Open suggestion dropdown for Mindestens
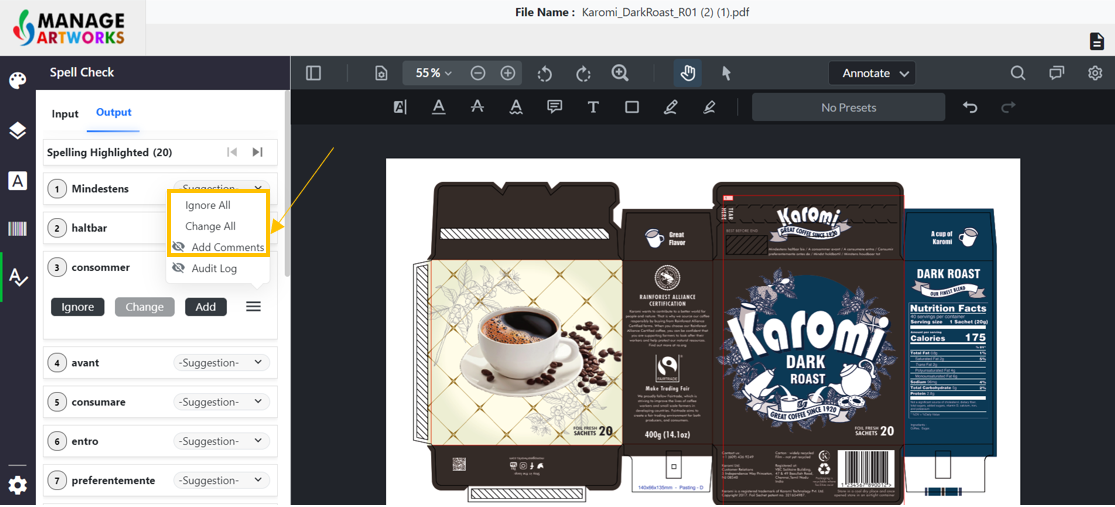 [222, 186]
